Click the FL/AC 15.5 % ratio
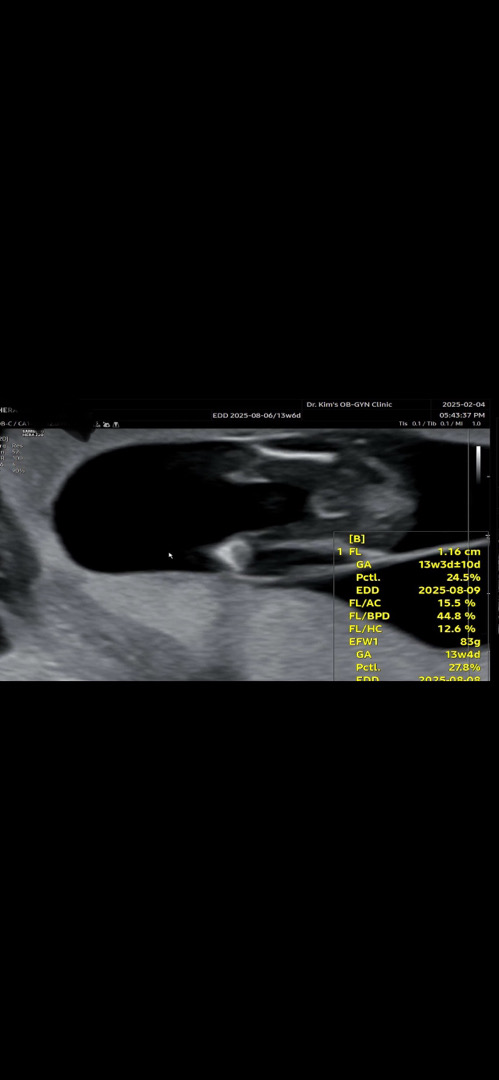The image size is (499, 1080). click(x=412, y=603)
